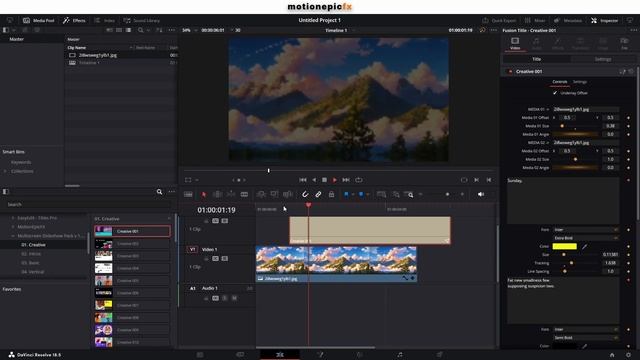Toggle the Creative 001 enable dot

[x=509, y=71]
